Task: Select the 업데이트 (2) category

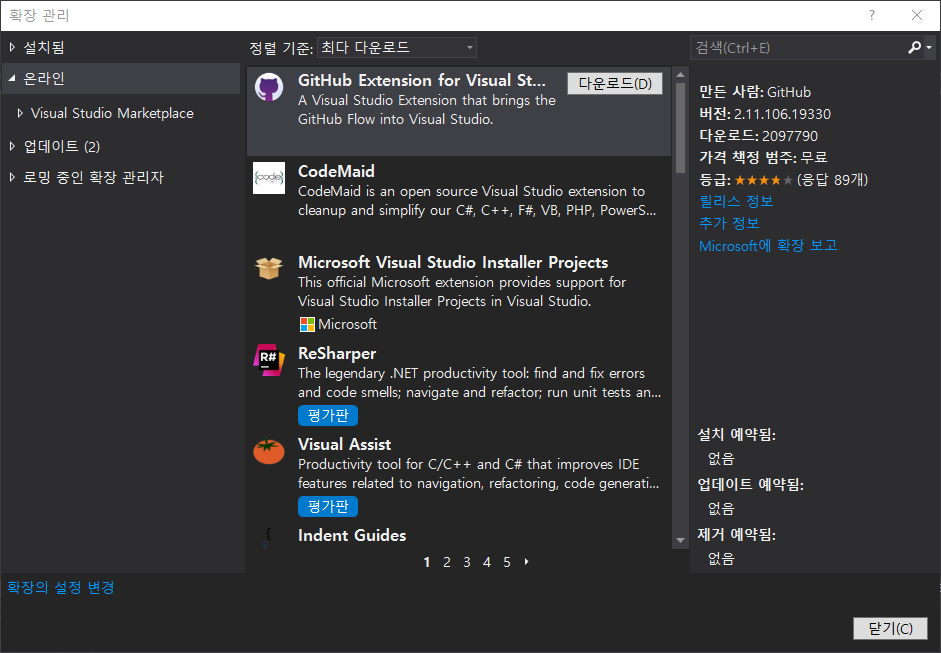Action: pos(62,146)
